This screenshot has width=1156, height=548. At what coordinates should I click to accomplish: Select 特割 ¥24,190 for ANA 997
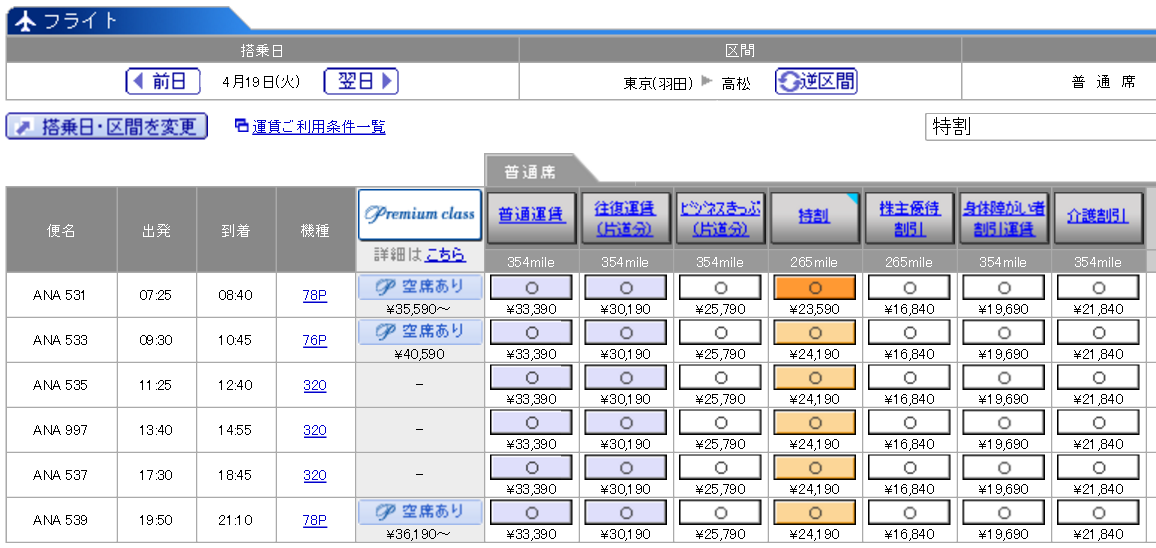(815, 423)
